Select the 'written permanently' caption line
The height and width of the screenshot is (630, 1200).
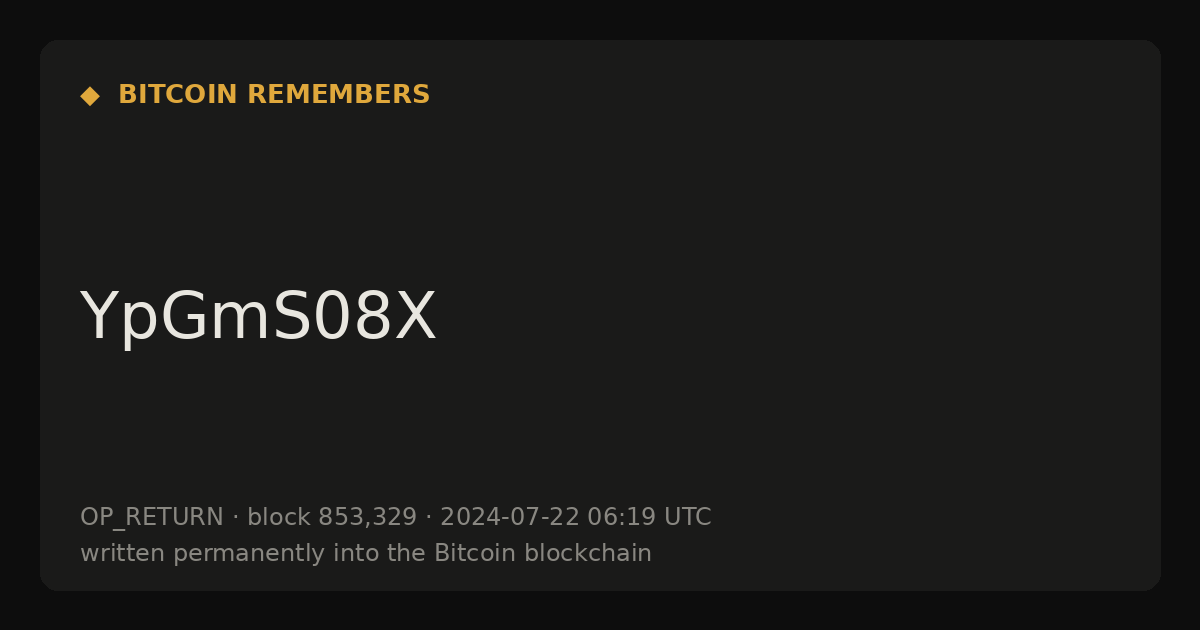366,554
